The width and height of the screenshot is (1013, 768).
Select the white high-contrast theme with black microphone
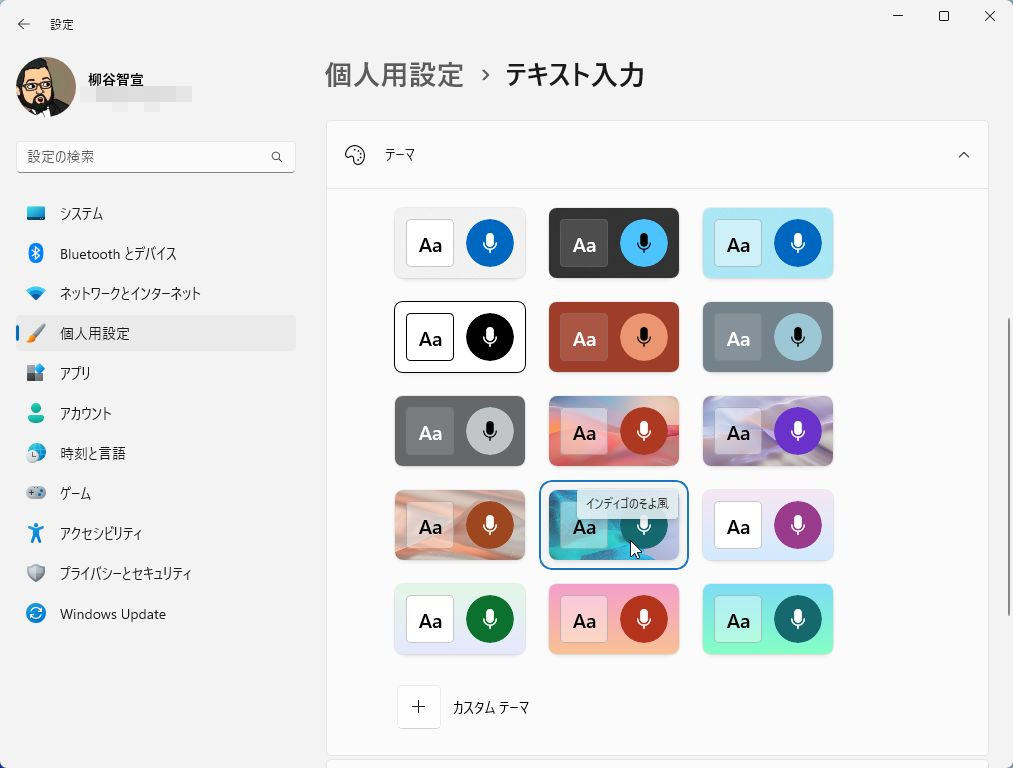click(460, 337)
